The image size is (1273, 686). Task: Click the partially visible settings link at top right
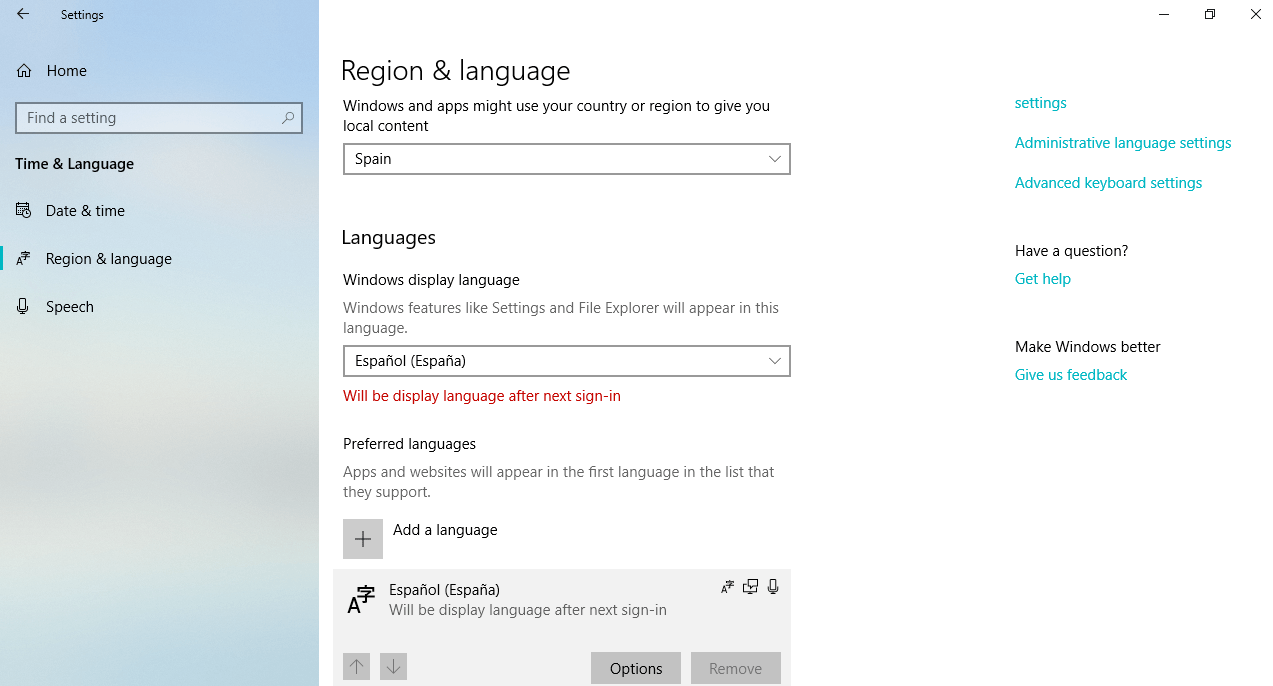pos(1041,103)
